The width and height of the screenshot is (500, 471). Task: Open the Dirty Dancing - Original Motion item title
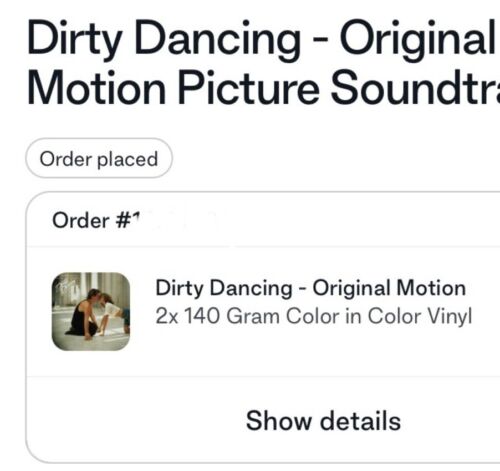click(311, 288)
